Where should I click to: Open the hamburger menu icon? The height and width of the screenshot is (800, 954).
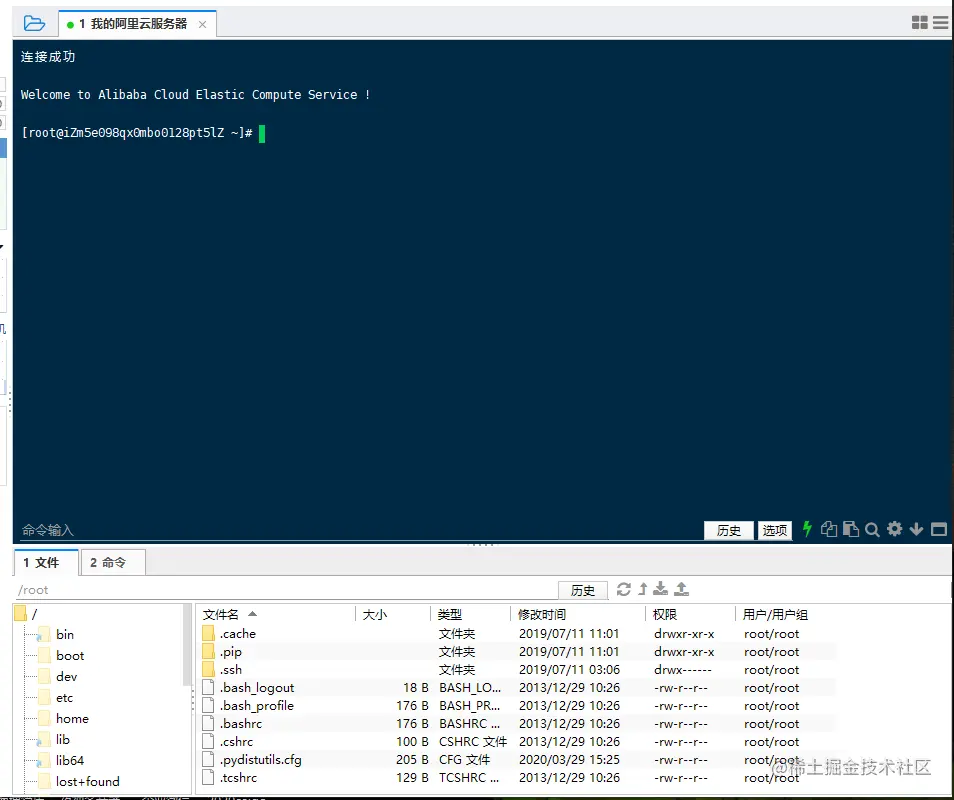tap(941, 23)
